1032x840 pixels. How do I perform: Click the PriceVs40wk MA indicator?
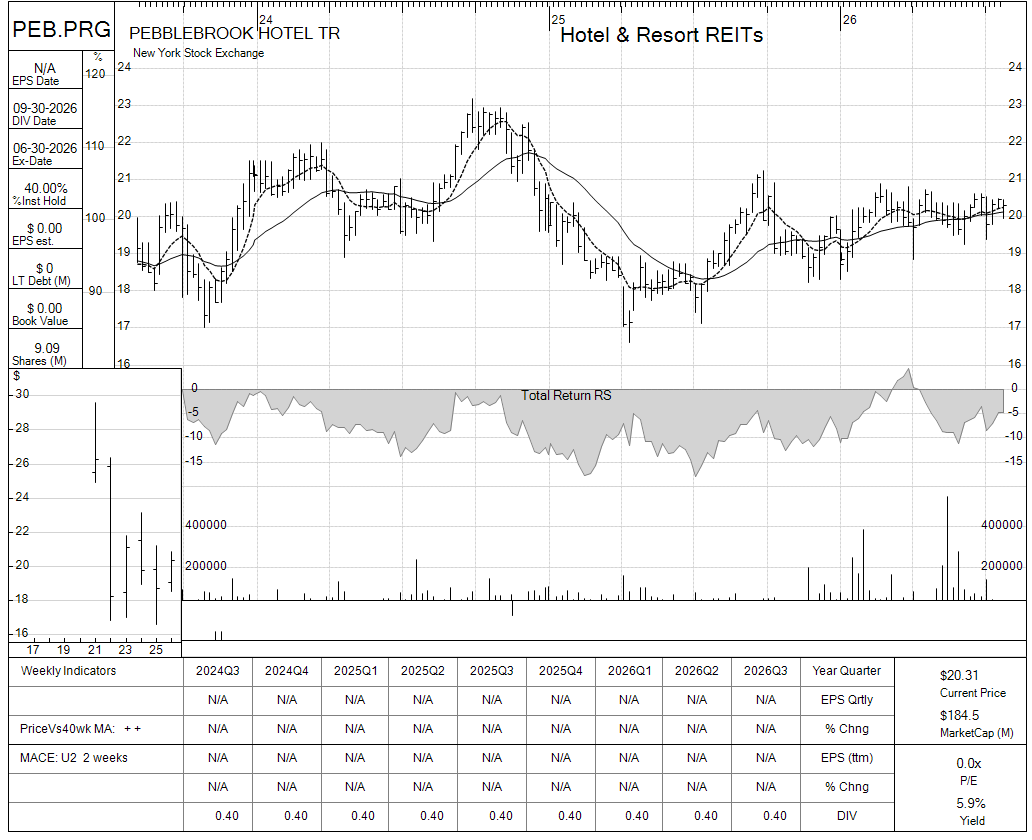click(80, 729)
